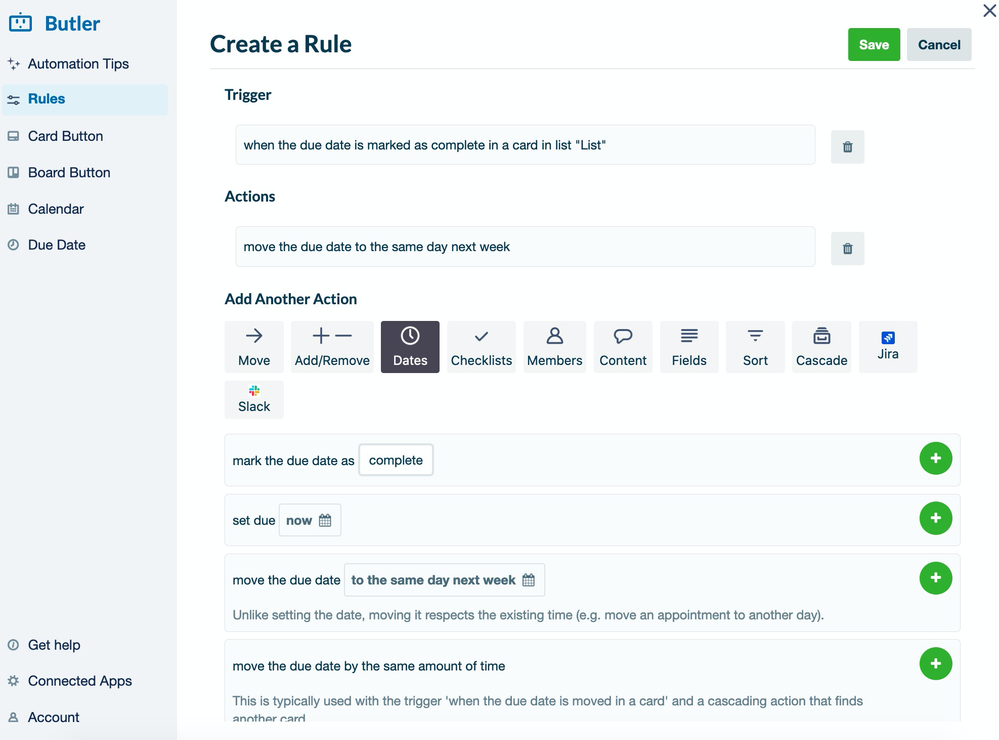Viewport: 999px width, 740px height.
Task: Click the Account person icon
Action: [13, 717]
